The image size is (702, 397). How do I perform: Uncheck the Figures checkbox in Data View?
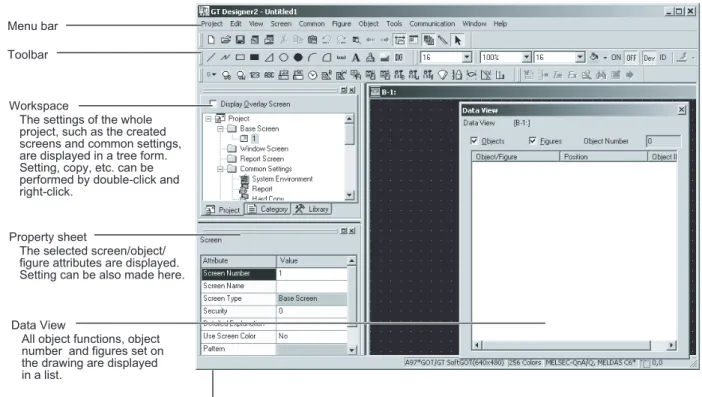(532, 141)
